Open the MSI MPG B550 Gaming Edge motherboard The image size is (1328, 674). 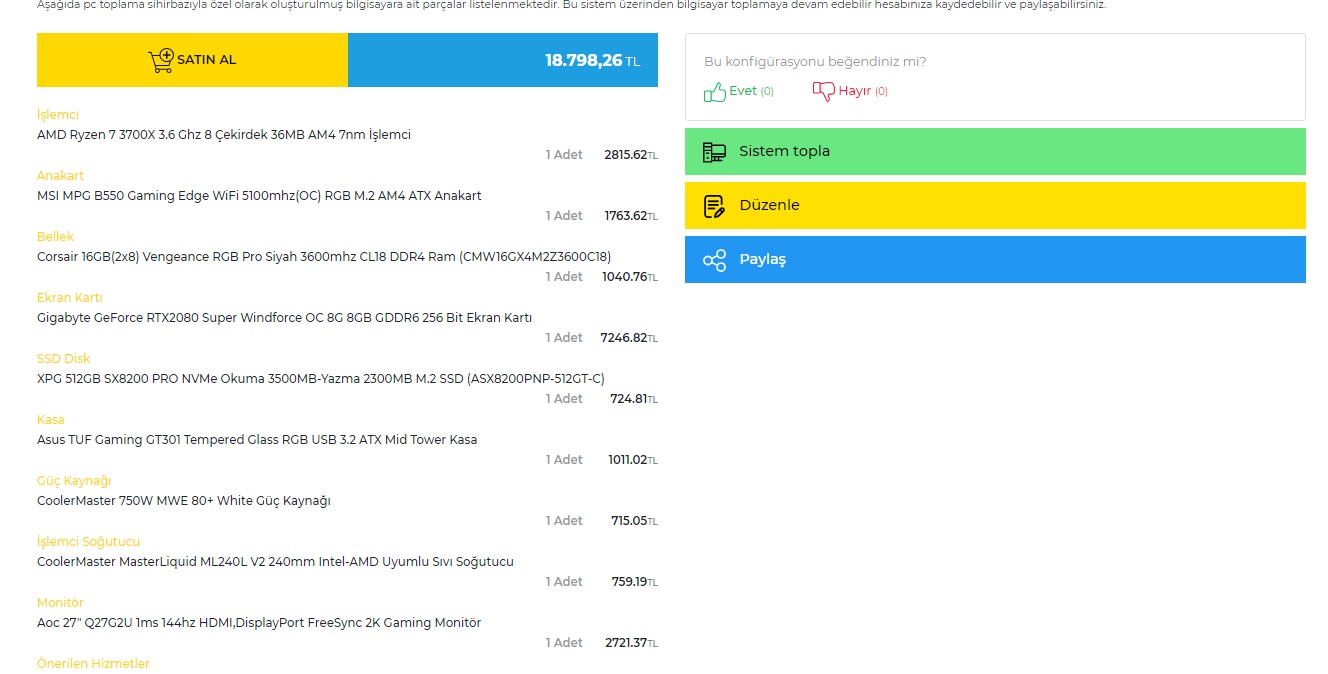point(259,196)
